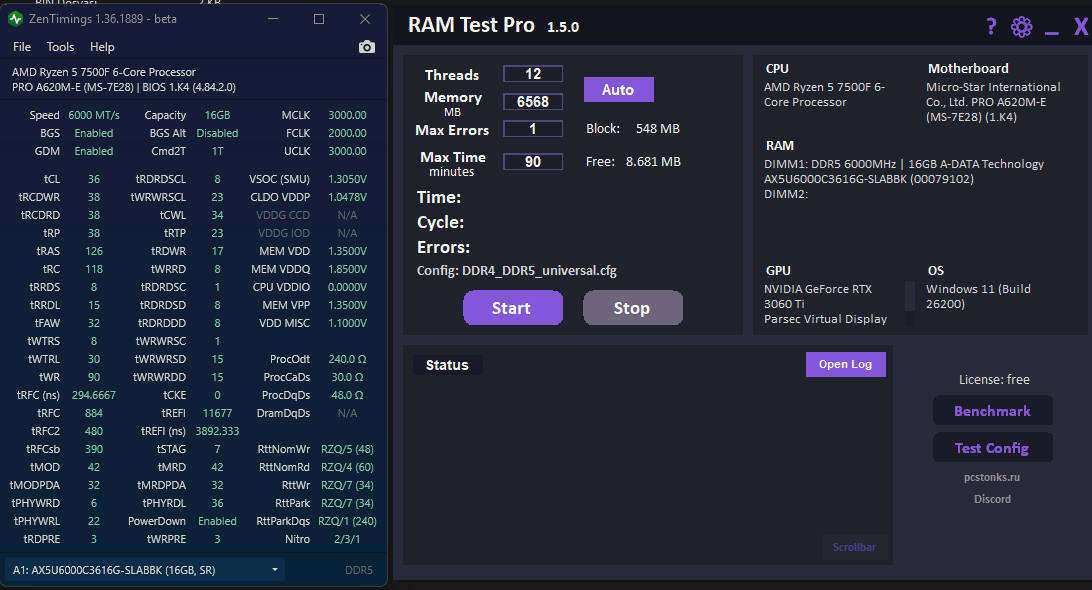Open the Help menu in ZenTimings
This screenshot has height=590, width=1092.
click(x=102, y=47)
